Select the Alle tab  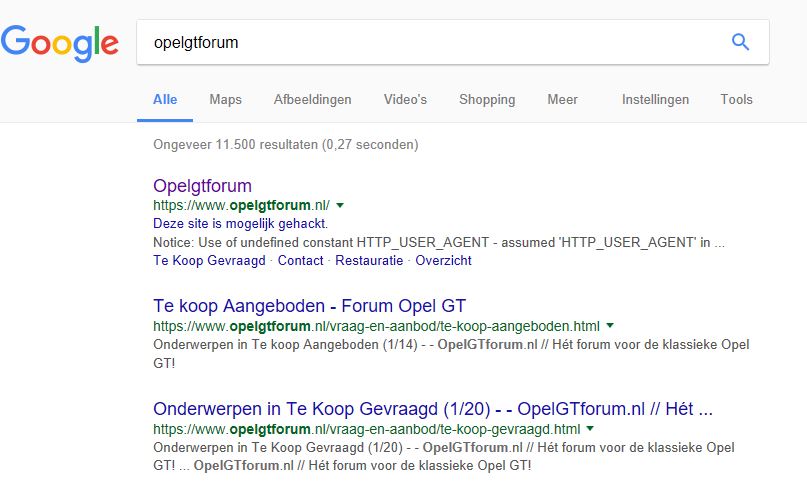pyautogui.click(x=165, y=100)
